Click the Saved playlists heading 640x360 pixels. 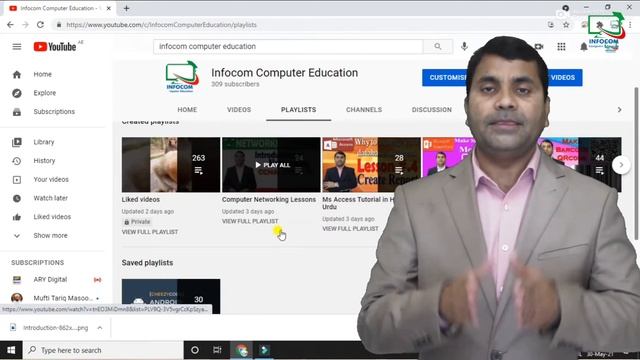(x=147, y=263)
